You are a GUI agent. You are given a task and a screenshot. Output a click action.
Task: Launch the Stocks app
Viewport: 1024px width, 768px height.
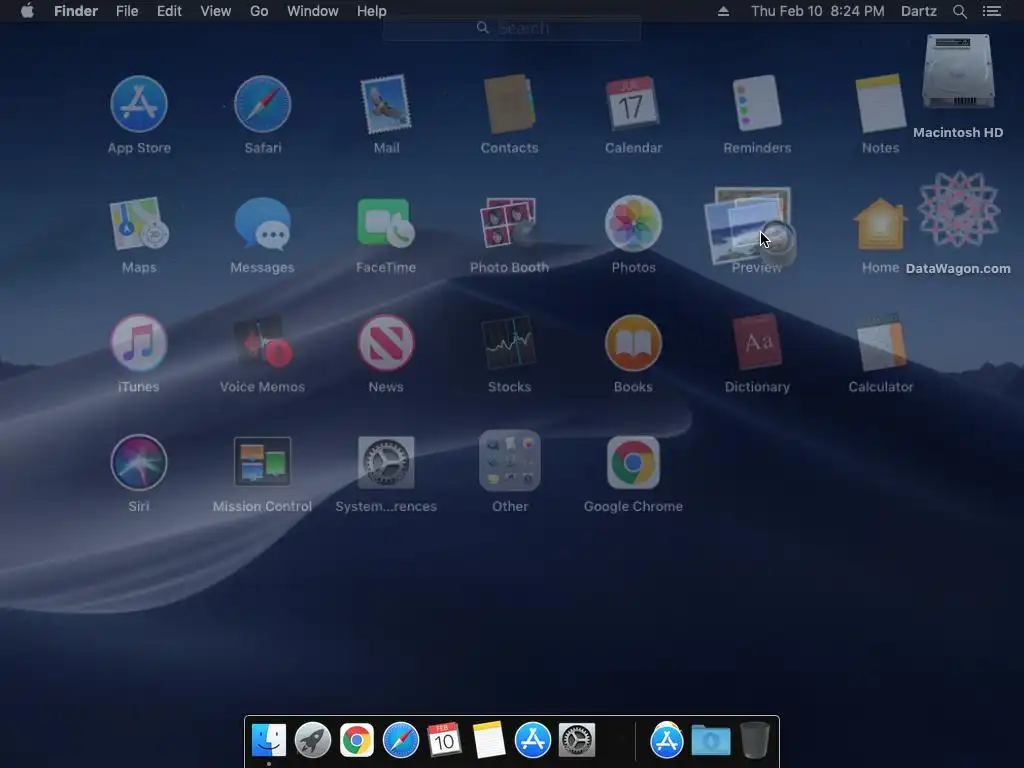(x=509, y=344)
